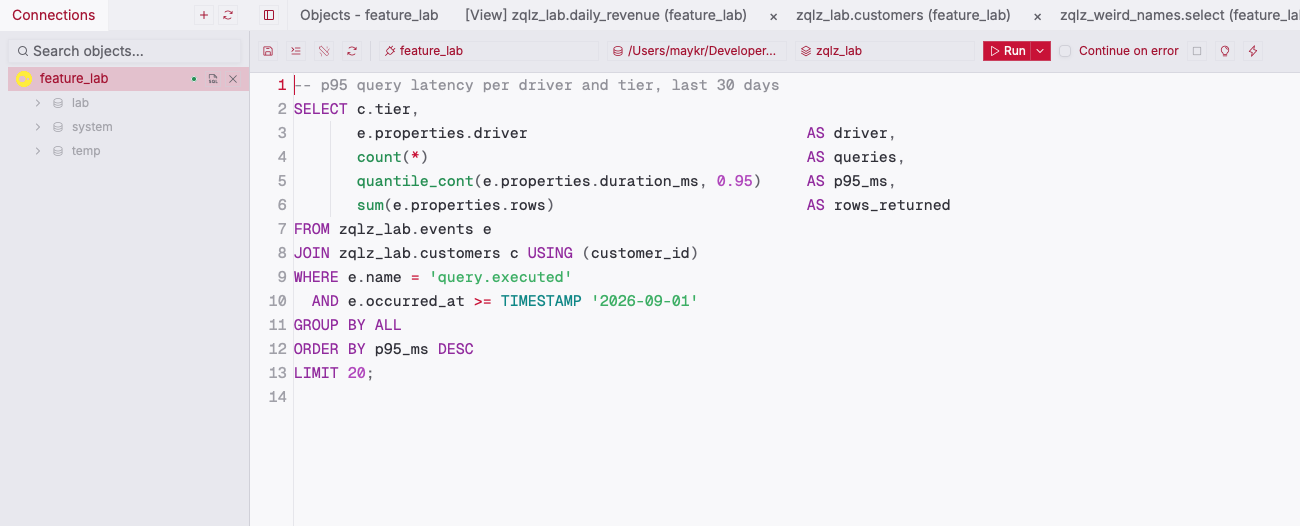Click 'e.properties.driver' on line 3
The width and height of the screenshot is (1300, 526).
click(x=442, y=133)
